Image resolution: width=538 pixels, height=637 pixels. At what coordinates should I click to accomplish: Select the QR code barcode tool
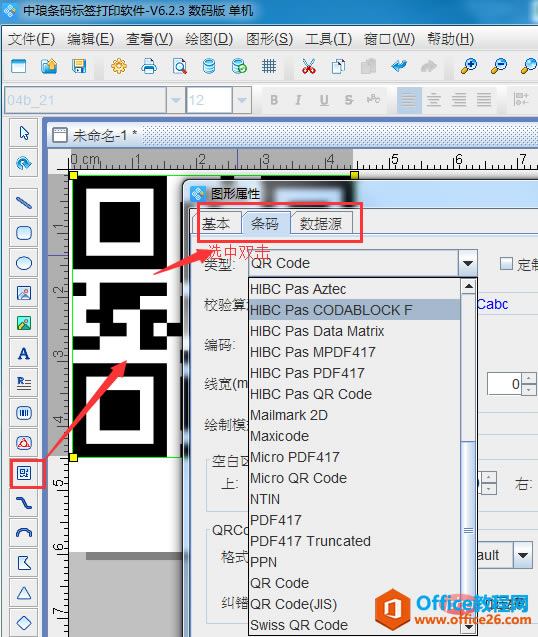(x=24, y=473)
